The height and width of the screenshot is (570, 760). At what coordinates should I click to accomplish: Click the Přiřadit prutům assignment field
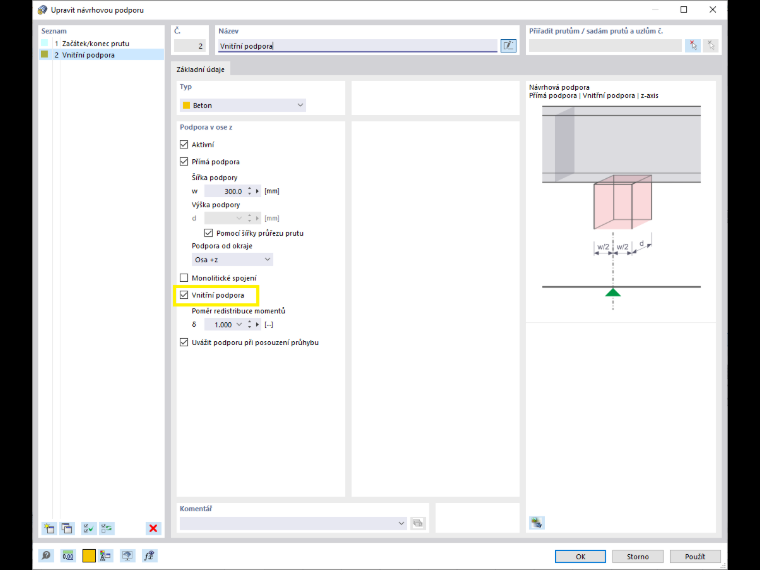pyautogui.click(x=605, y=46)
